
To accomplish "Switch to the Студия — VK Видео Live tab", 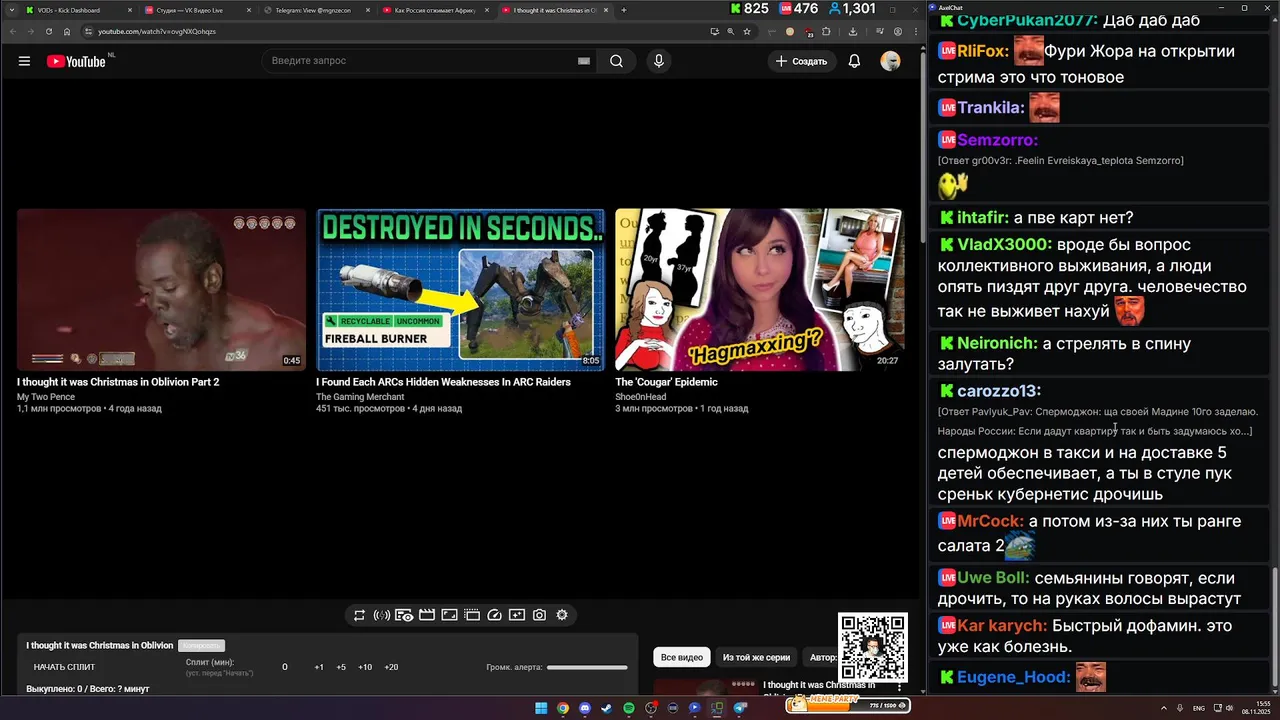I will (x=197, y=10).
